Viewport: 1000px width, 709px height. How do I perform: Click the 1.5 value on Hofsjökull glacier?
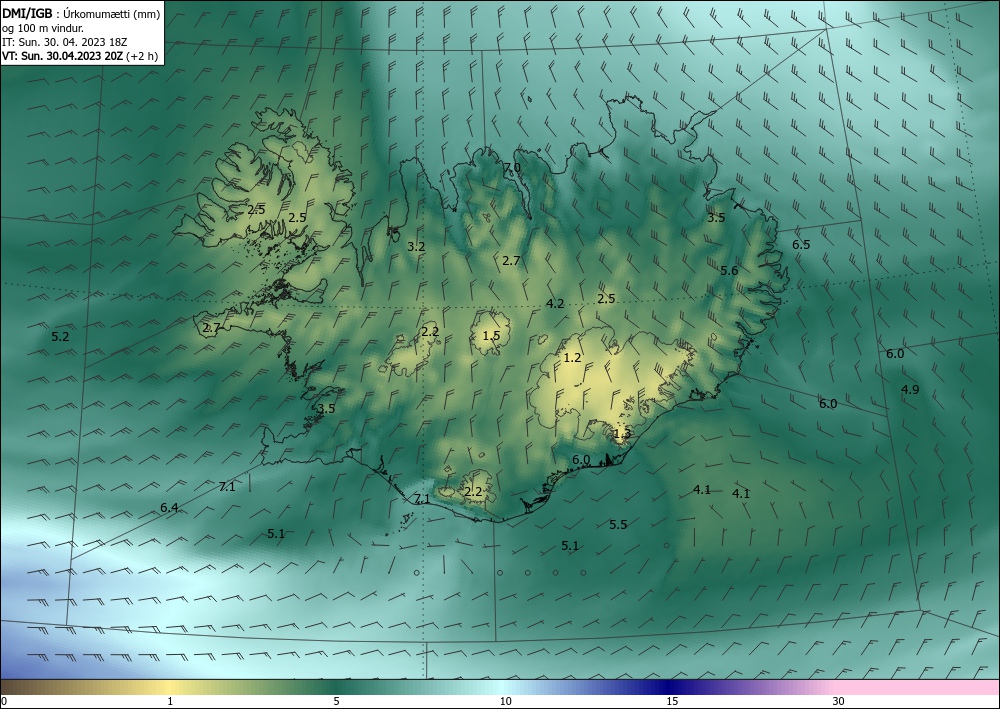(491, 335)
